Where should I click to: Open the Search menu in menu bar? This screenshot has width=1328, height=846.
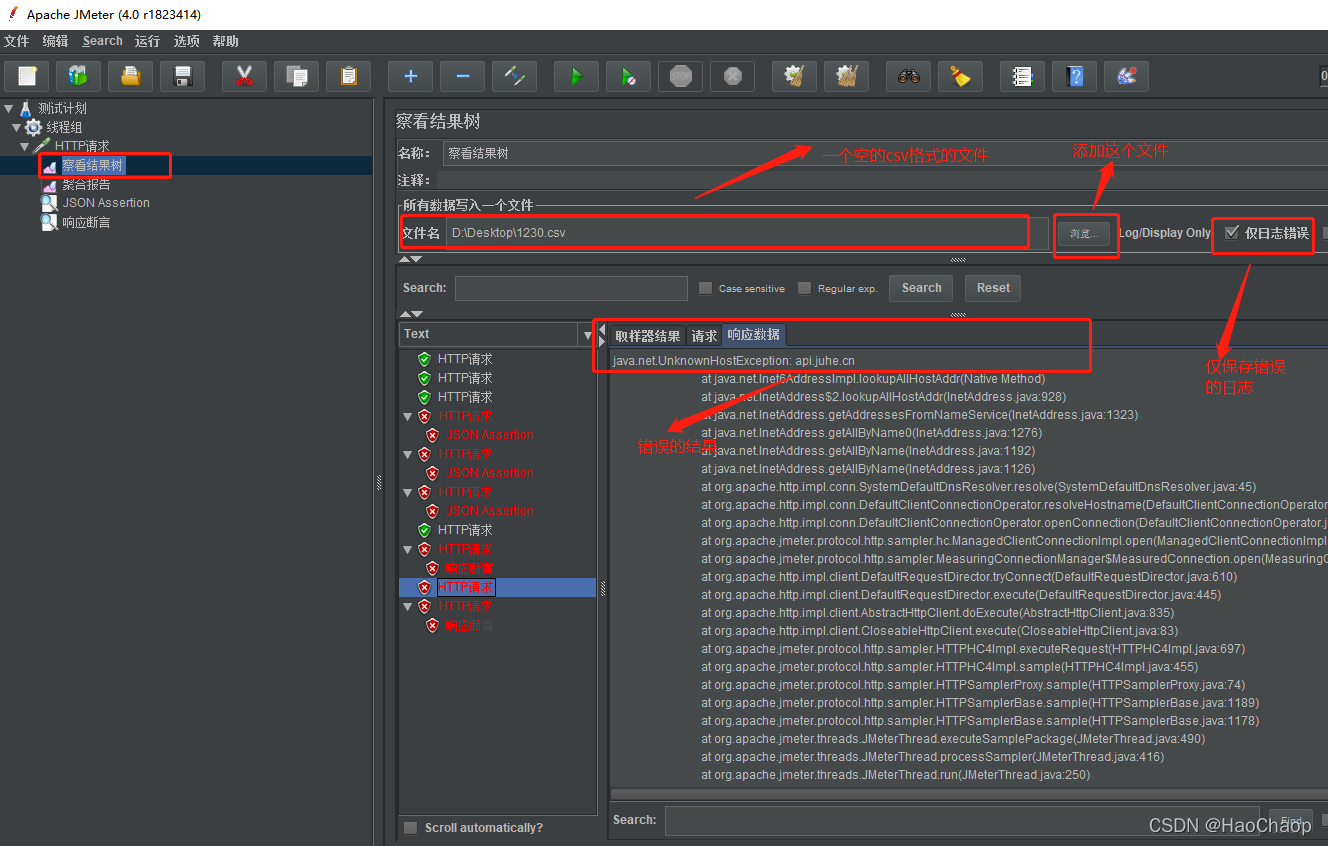tap(102, 41)
